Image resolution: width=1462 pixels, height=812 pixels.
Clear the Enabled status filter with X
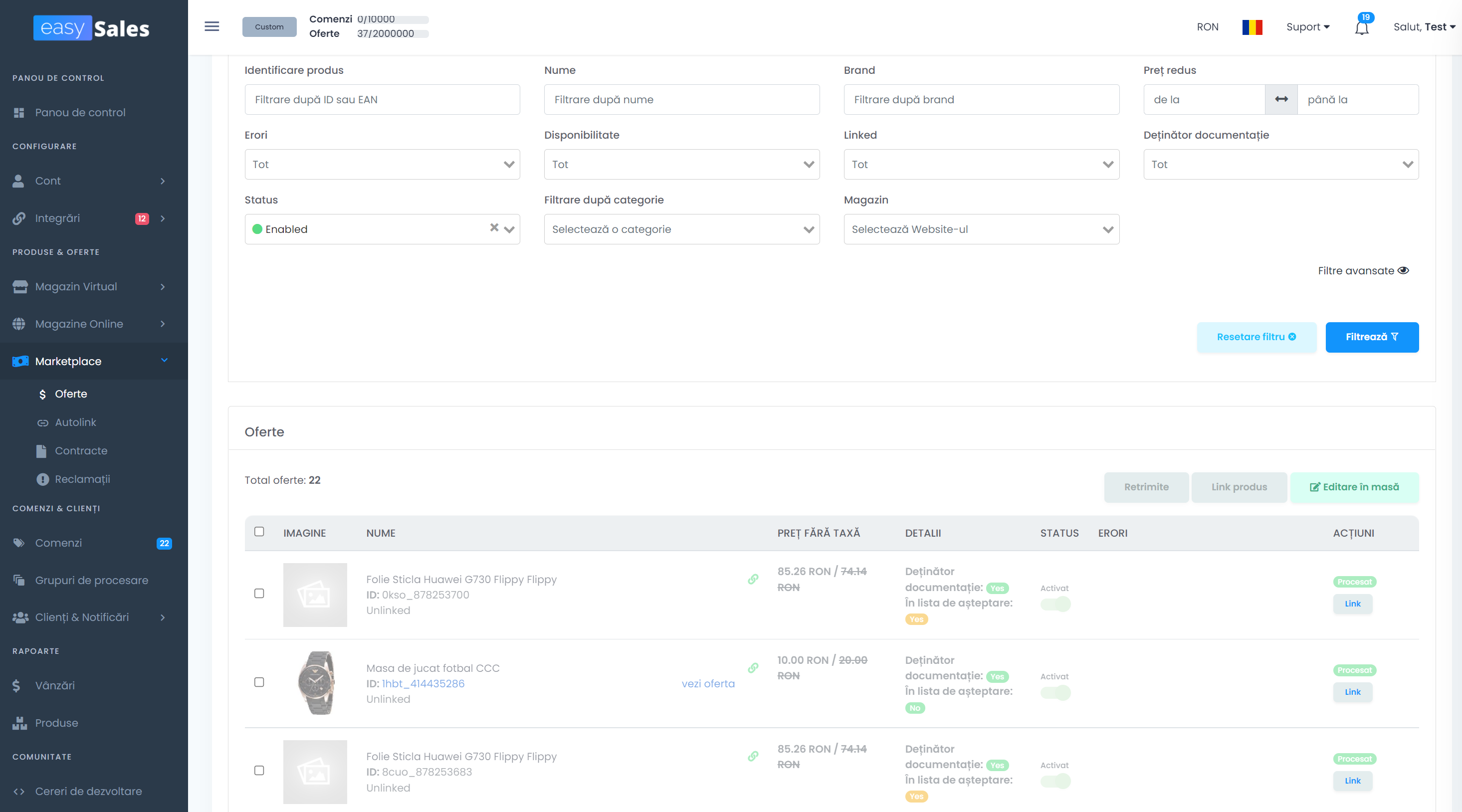point(494,227)
